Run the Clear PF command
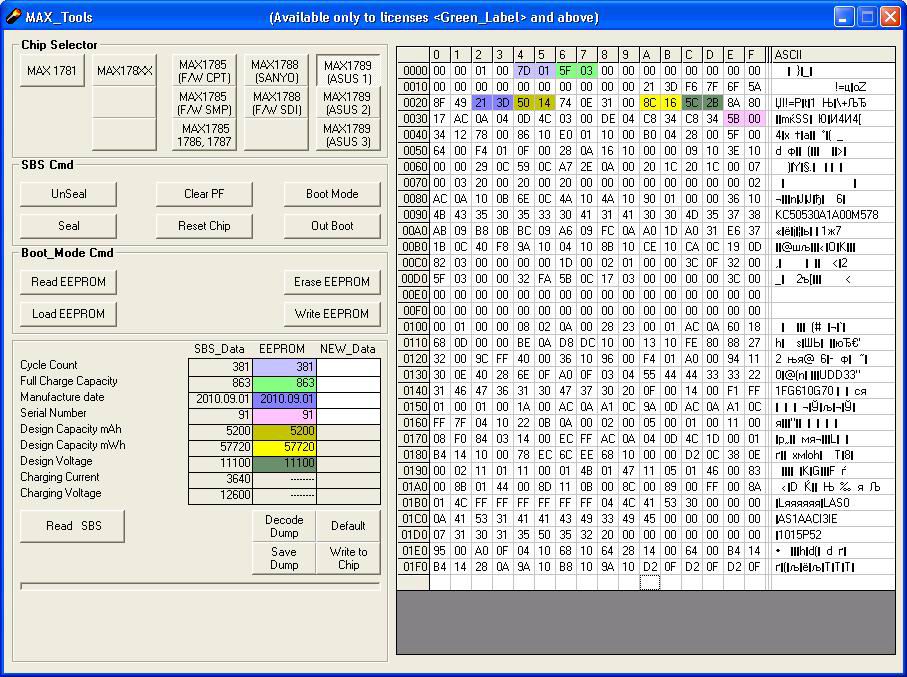The height and width of the screenshot is (677, 907). (204, 194)
